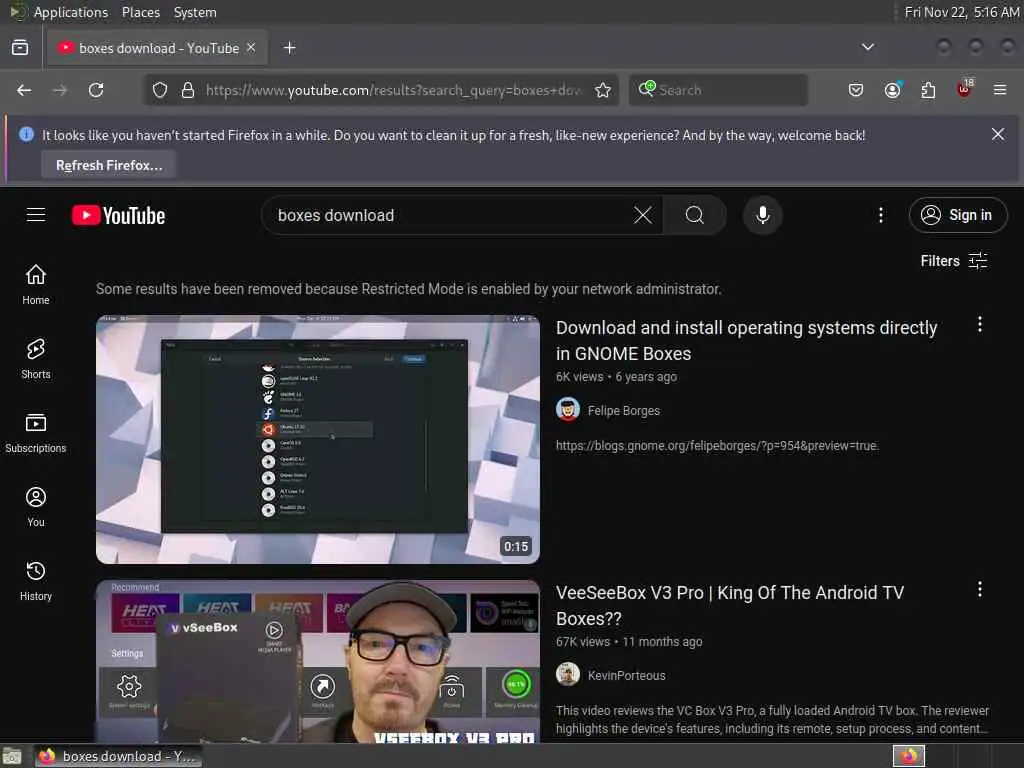
Task: Open the Places menu
Action: (x=141, y=12)
